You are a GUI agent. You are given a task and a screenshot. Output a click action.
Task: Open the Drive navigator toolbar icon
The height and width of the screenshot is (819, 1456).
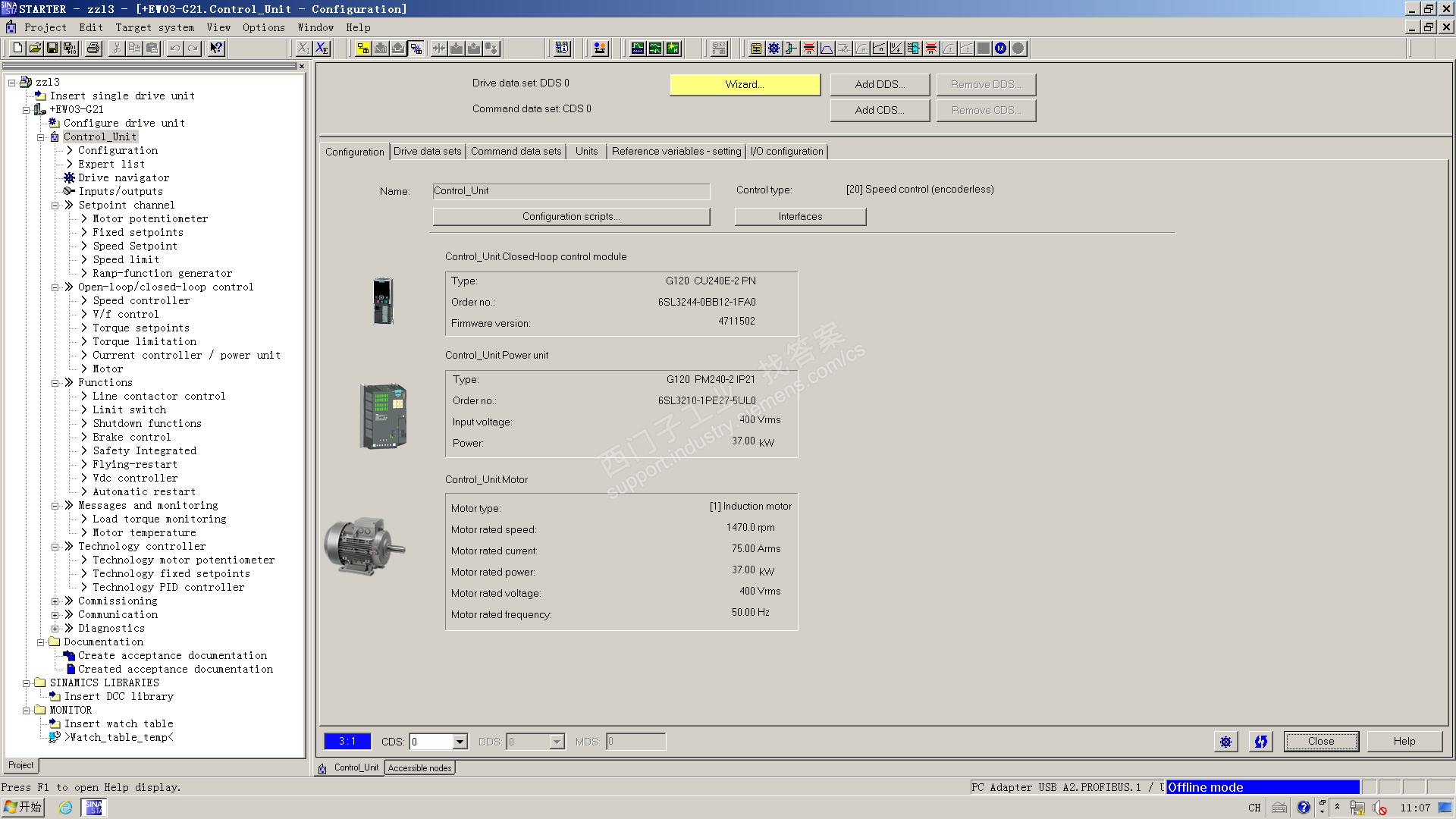(x=773, y=49)
